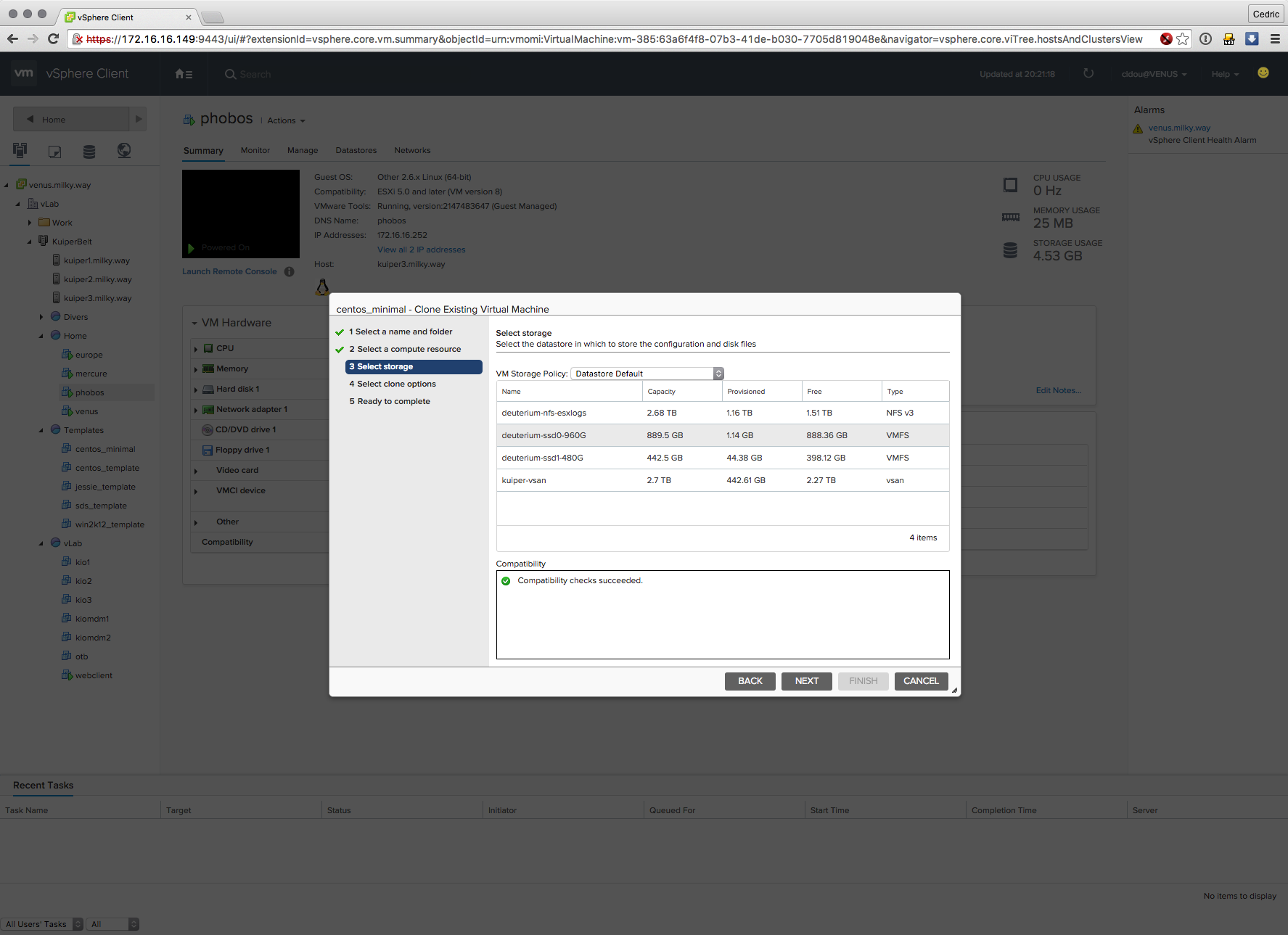1288x935 pixels.
Task: Click the Hosts and Clusters view icon
Action: pos(20,150)
